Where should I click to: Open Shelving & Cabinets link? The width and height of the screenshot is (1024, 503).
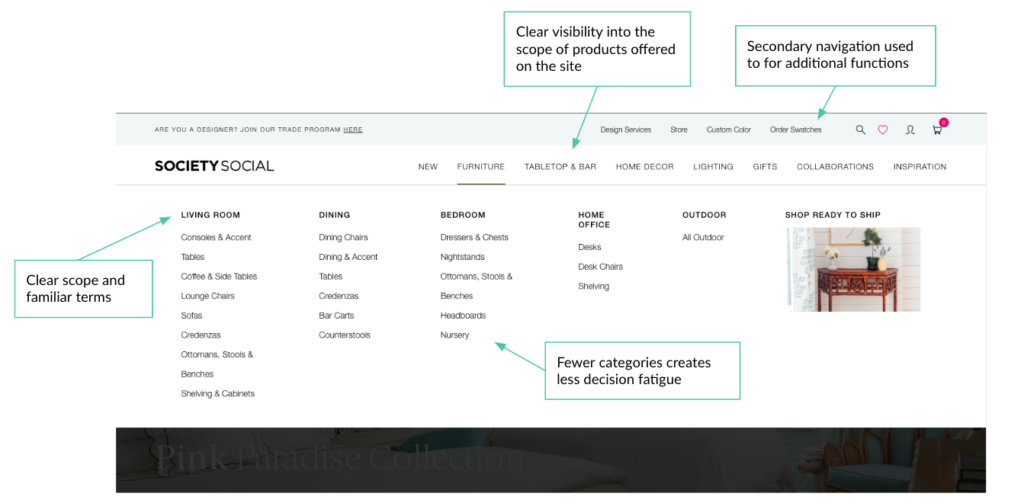[x=217, y=394]
